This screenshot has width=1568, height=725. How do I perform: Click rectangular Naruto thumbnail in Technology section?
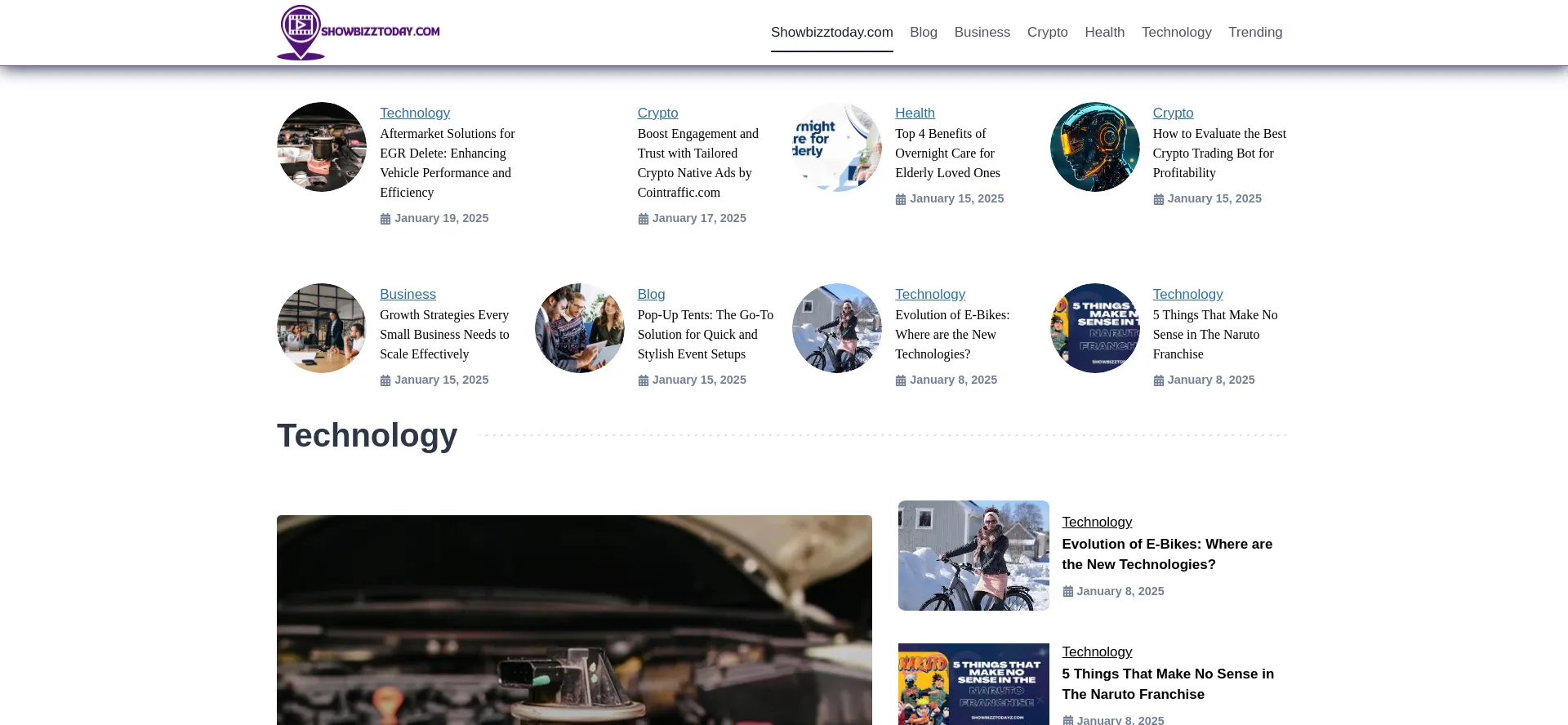pos(973,684)
